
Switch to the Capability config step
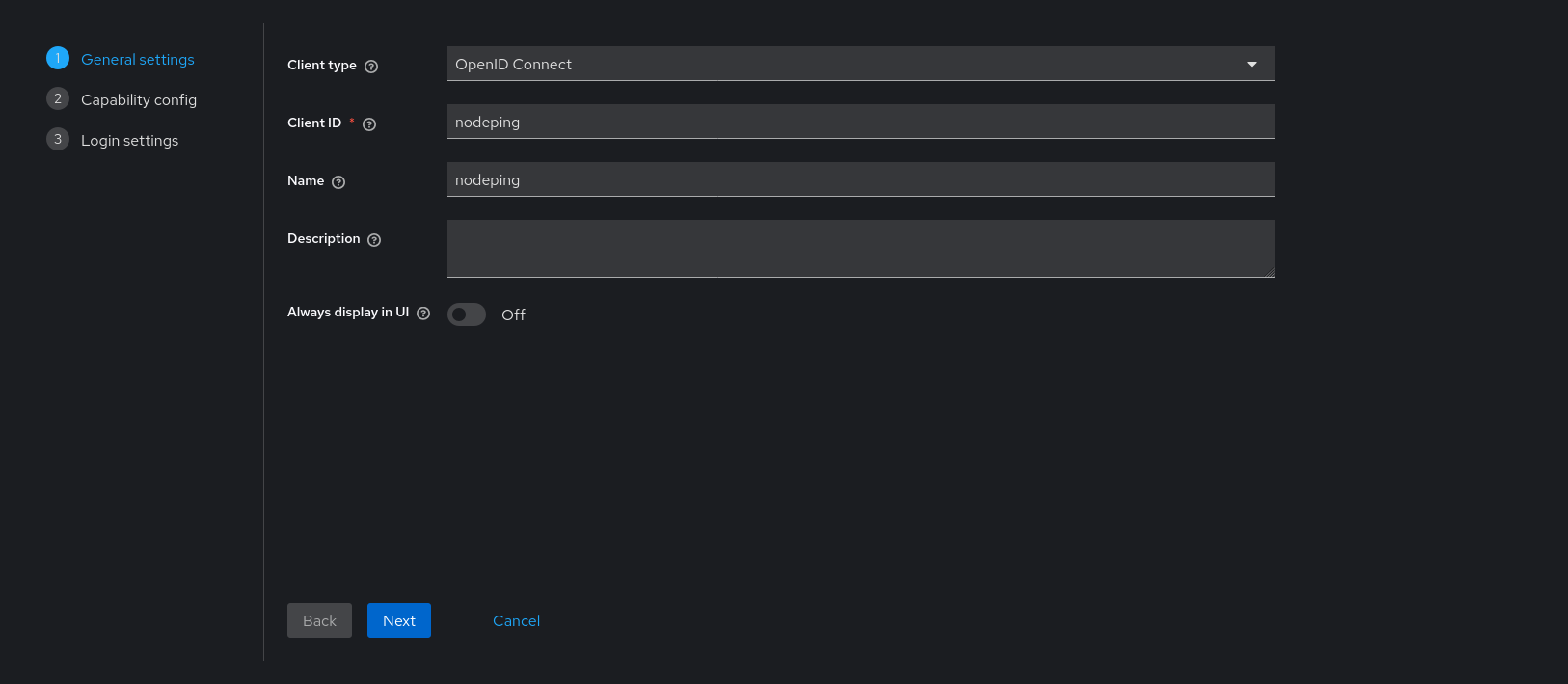139,100
